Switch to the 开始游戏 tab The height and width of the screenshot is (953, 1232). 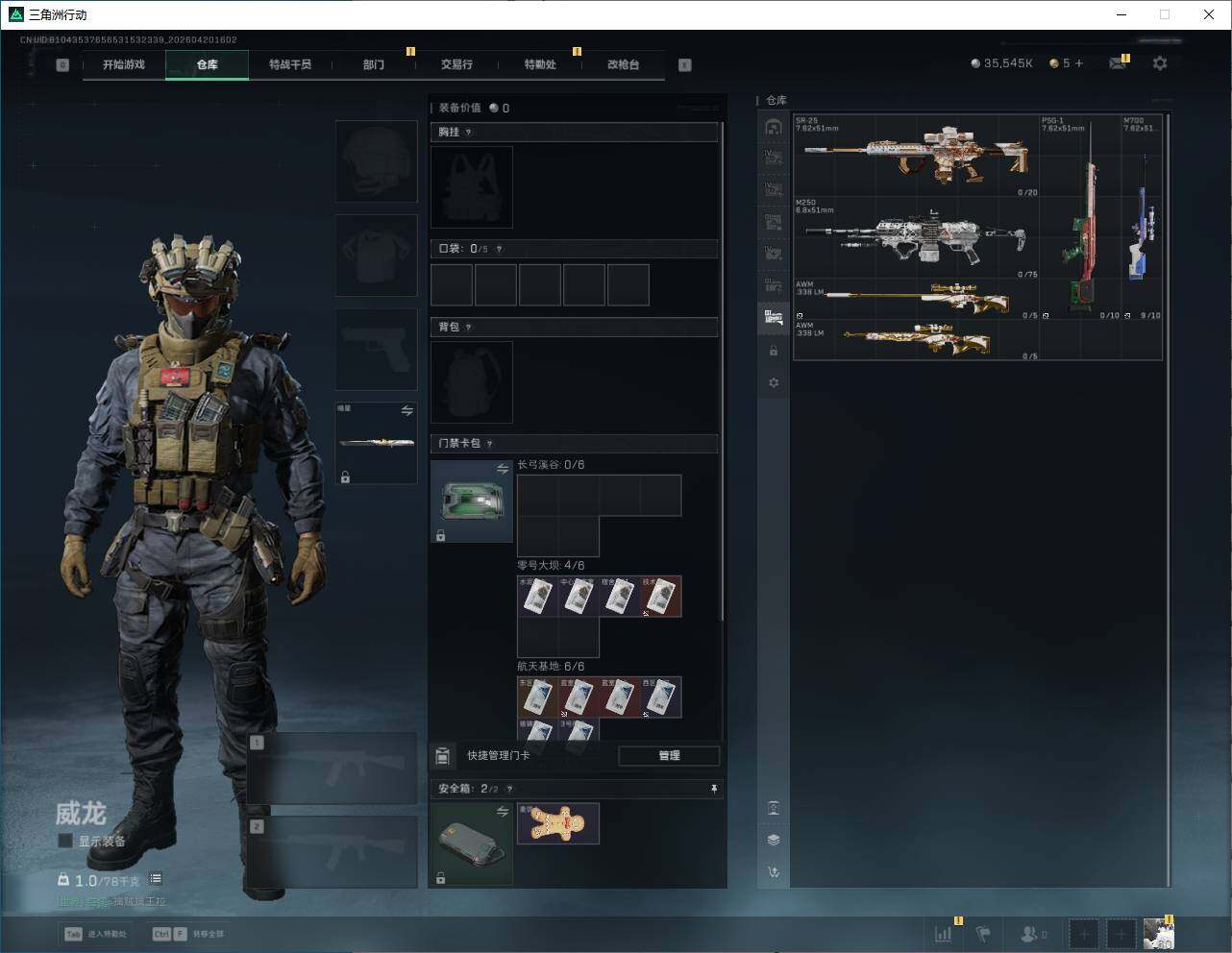[124, 64]
